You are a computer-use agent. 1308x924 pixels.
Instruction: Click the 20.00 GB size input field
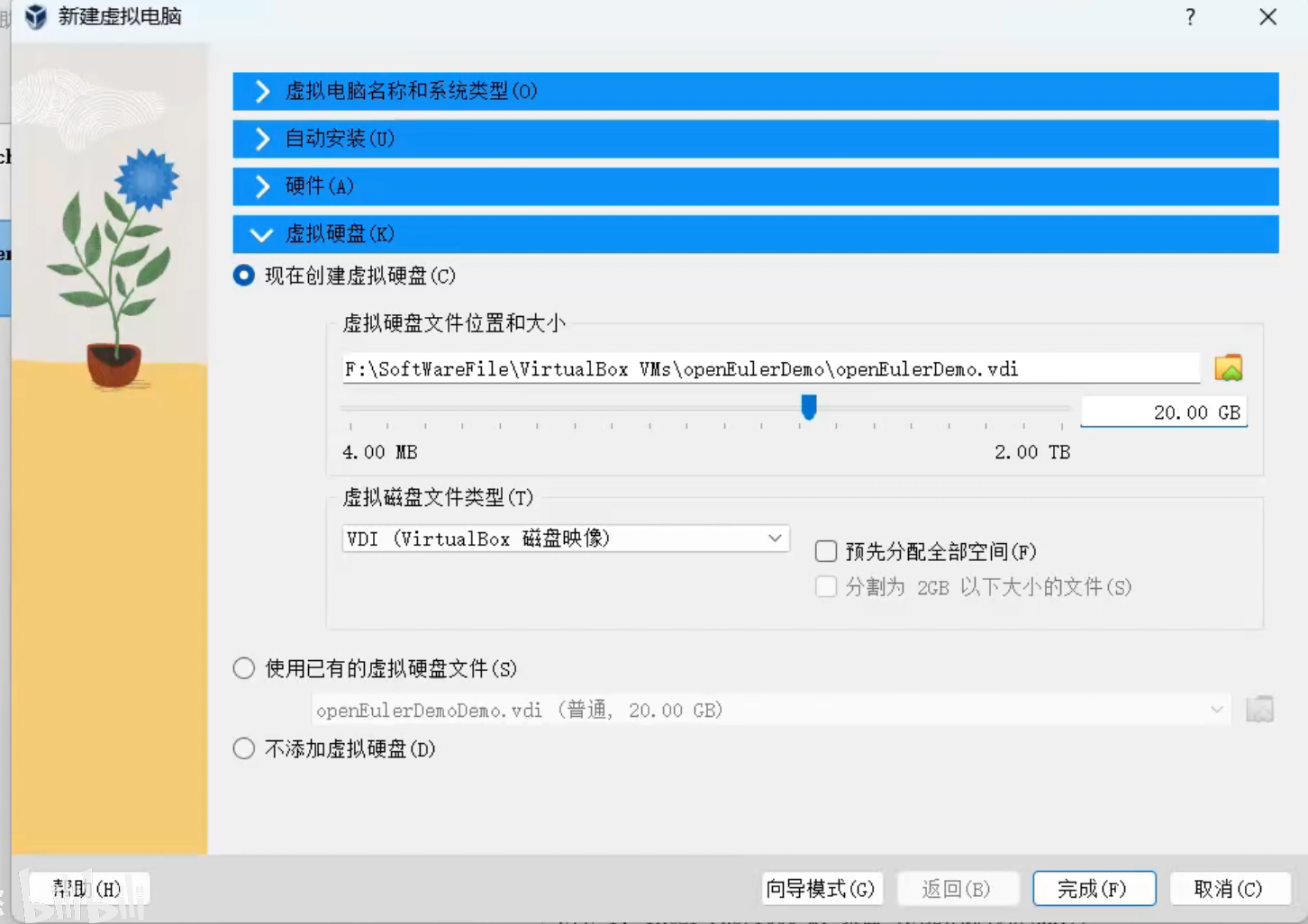point(1164,412)
